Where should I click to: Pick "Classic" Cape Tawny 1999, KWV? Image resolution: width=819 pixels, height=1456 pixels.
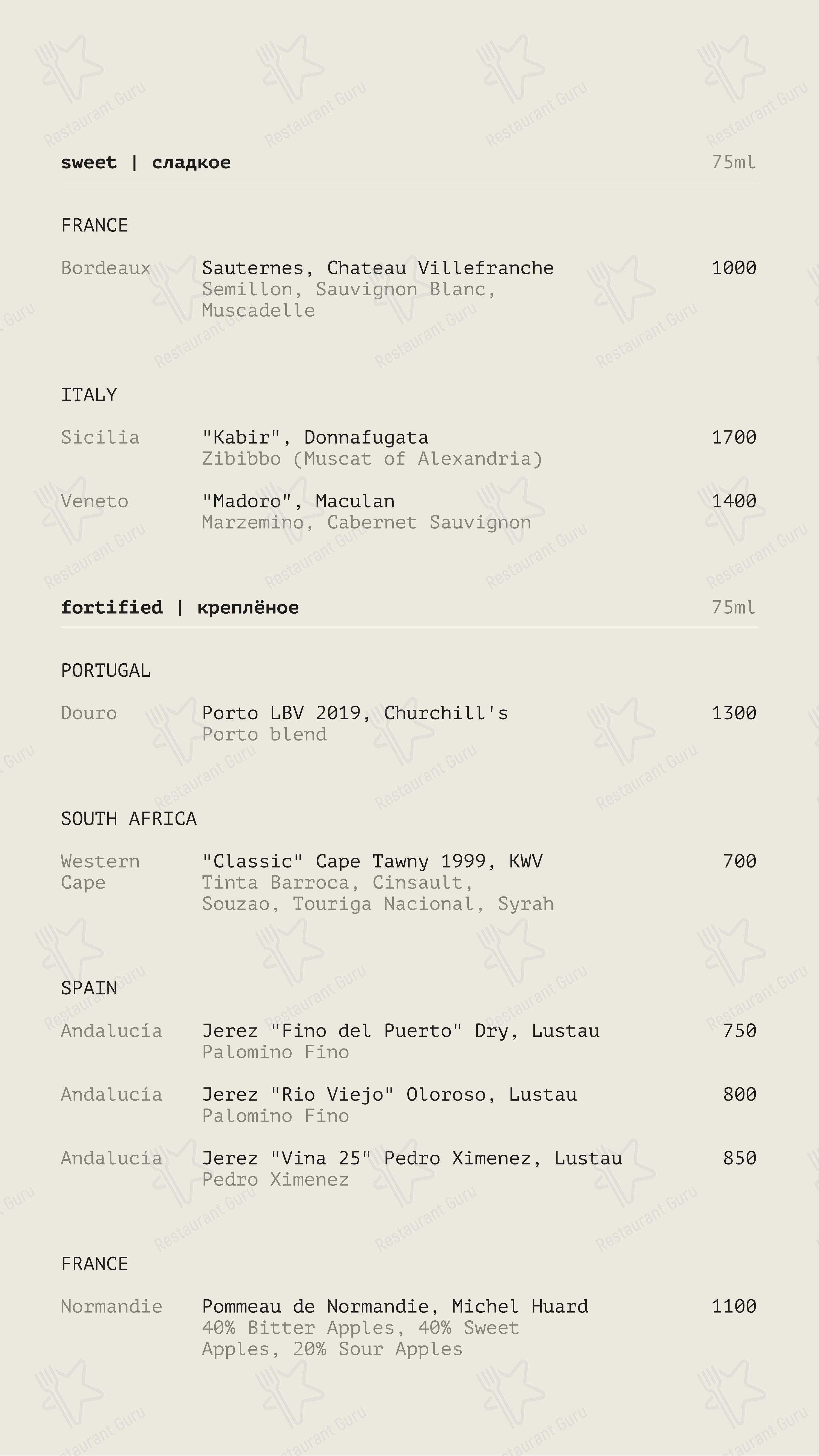[x=371, y=861]
